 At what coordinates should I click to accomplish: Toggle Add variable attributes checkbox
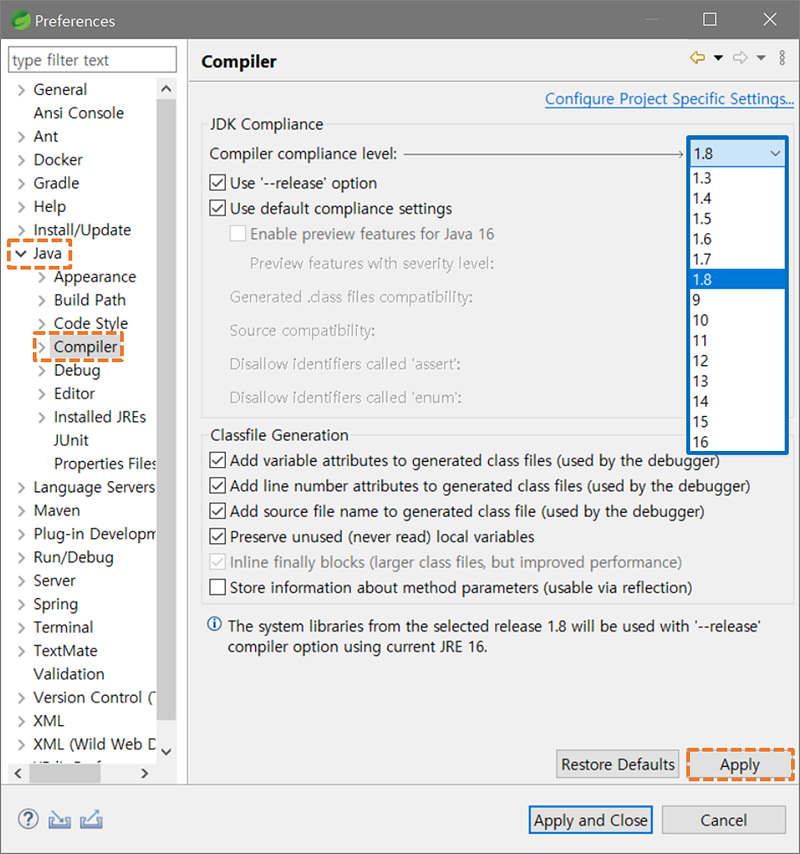pos(217,460)
